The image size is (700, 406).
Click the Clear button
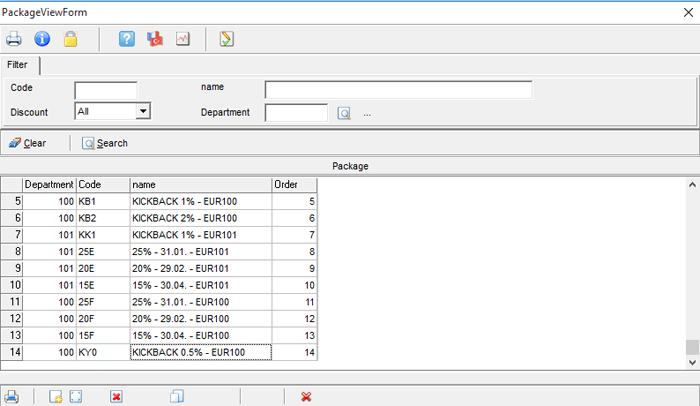(28, 143)
